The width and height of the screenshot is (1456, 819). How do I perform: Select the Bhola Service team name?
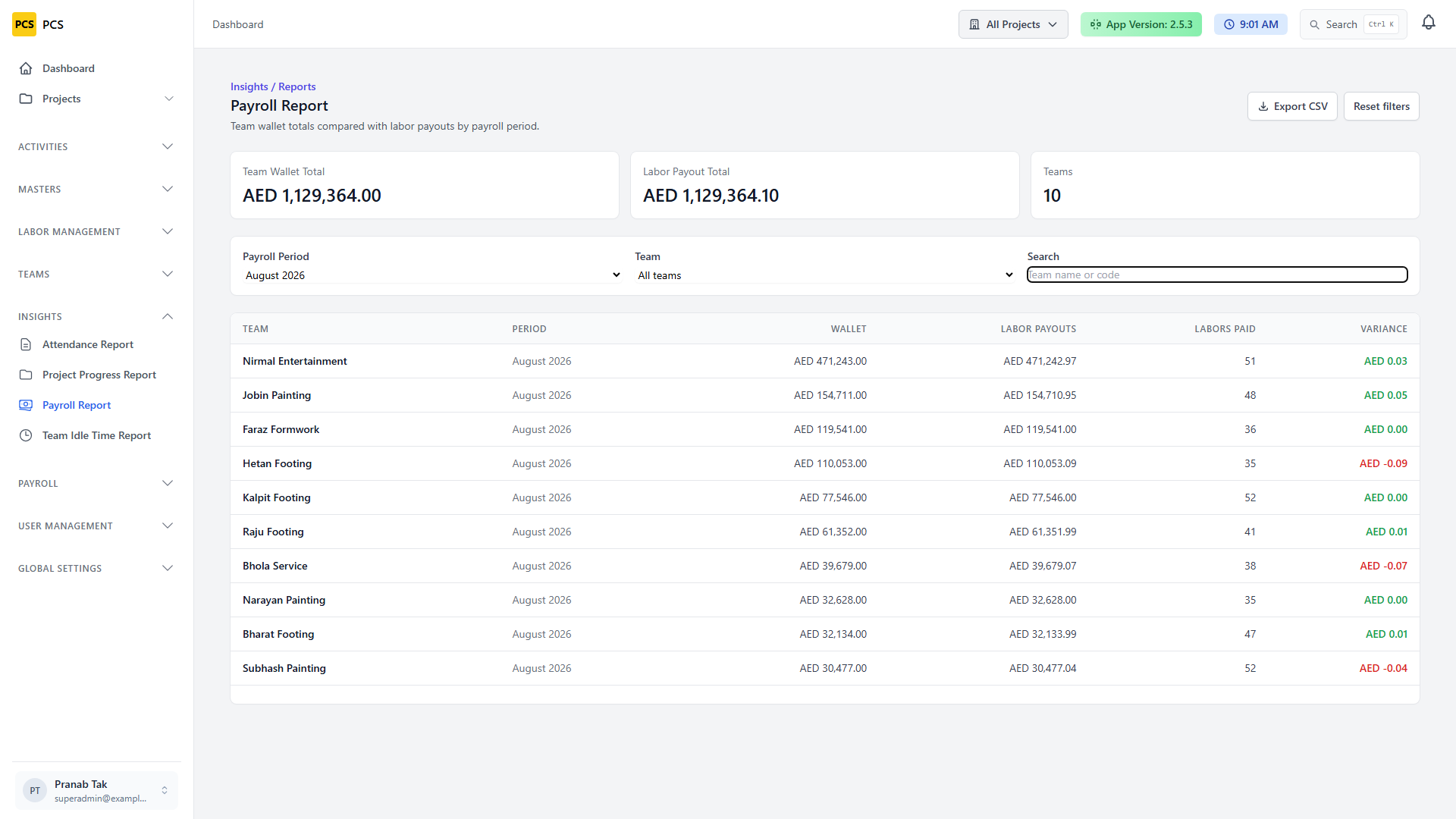[275, 566]
